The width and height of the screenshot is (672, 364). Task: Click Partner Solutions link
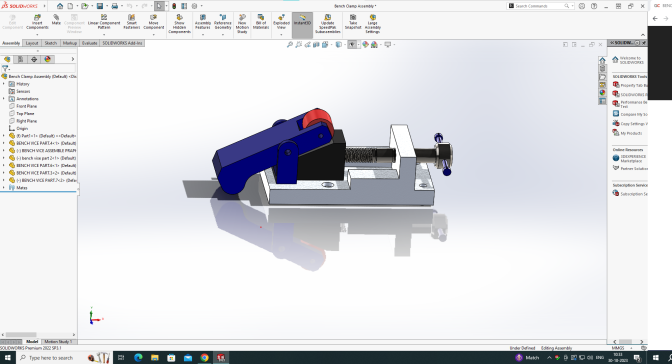coord(634,168)
